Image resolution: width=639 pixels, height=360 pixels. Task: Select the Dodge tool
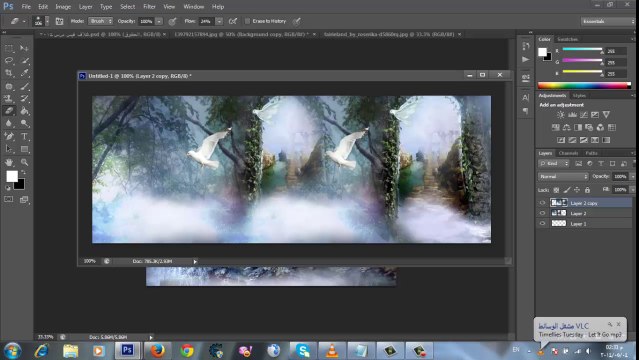click(24, 123)
